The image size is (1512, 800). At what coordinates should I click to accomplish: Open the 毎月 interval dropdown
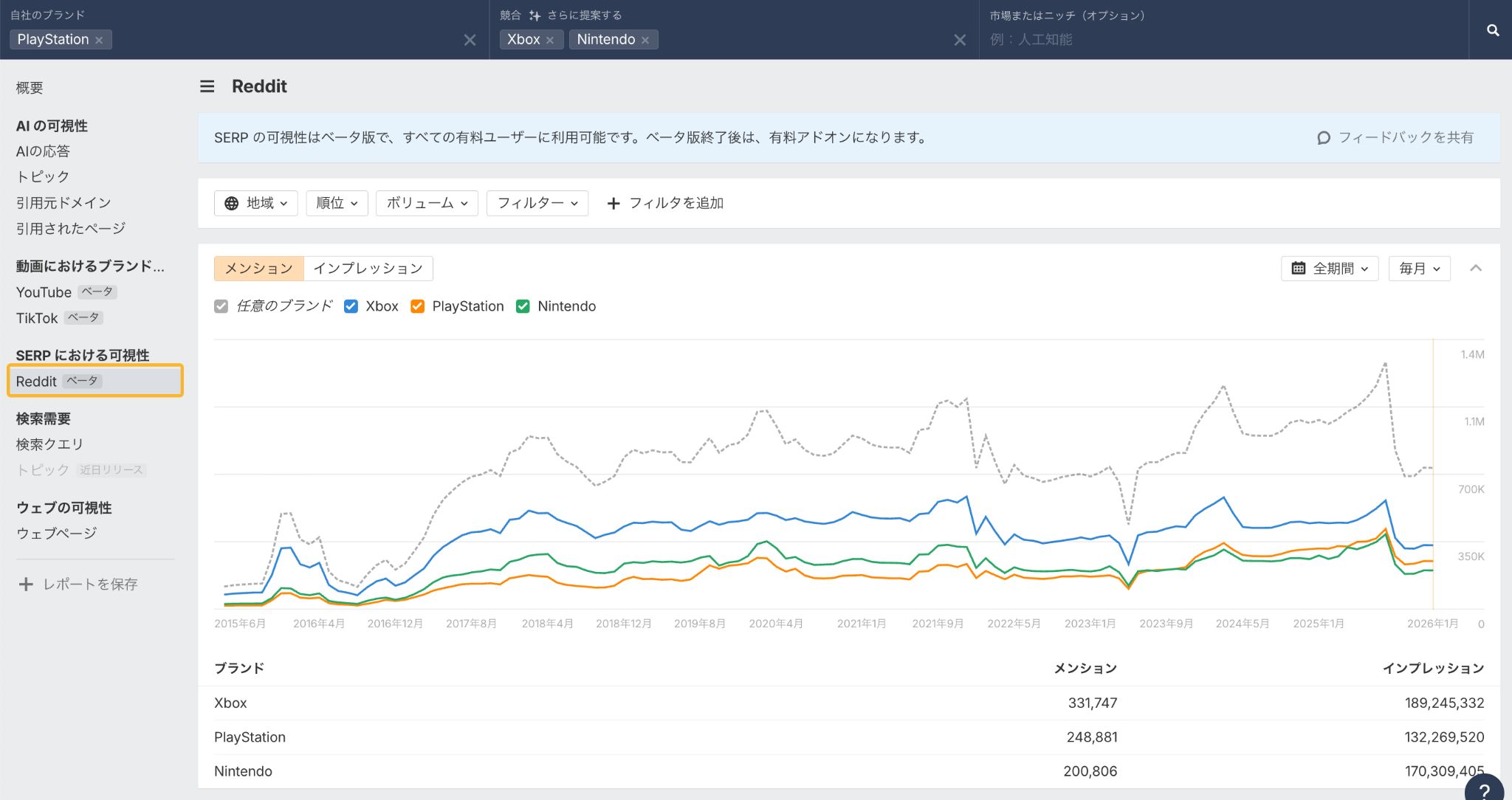(x=1419, y=269)
